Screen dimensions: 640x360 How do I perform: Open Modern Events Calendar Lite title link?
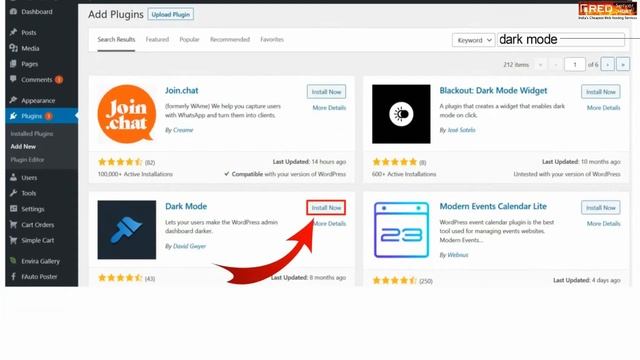(493, 206)
